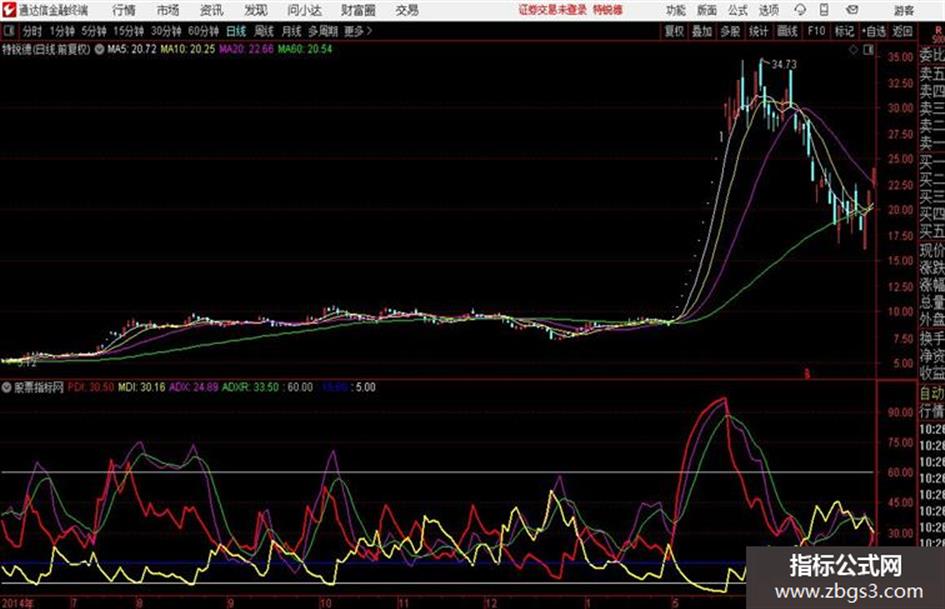The image size is (945, 609).
Task: Click the MA10: 20.25 label
Action: [x=187, y=49]
